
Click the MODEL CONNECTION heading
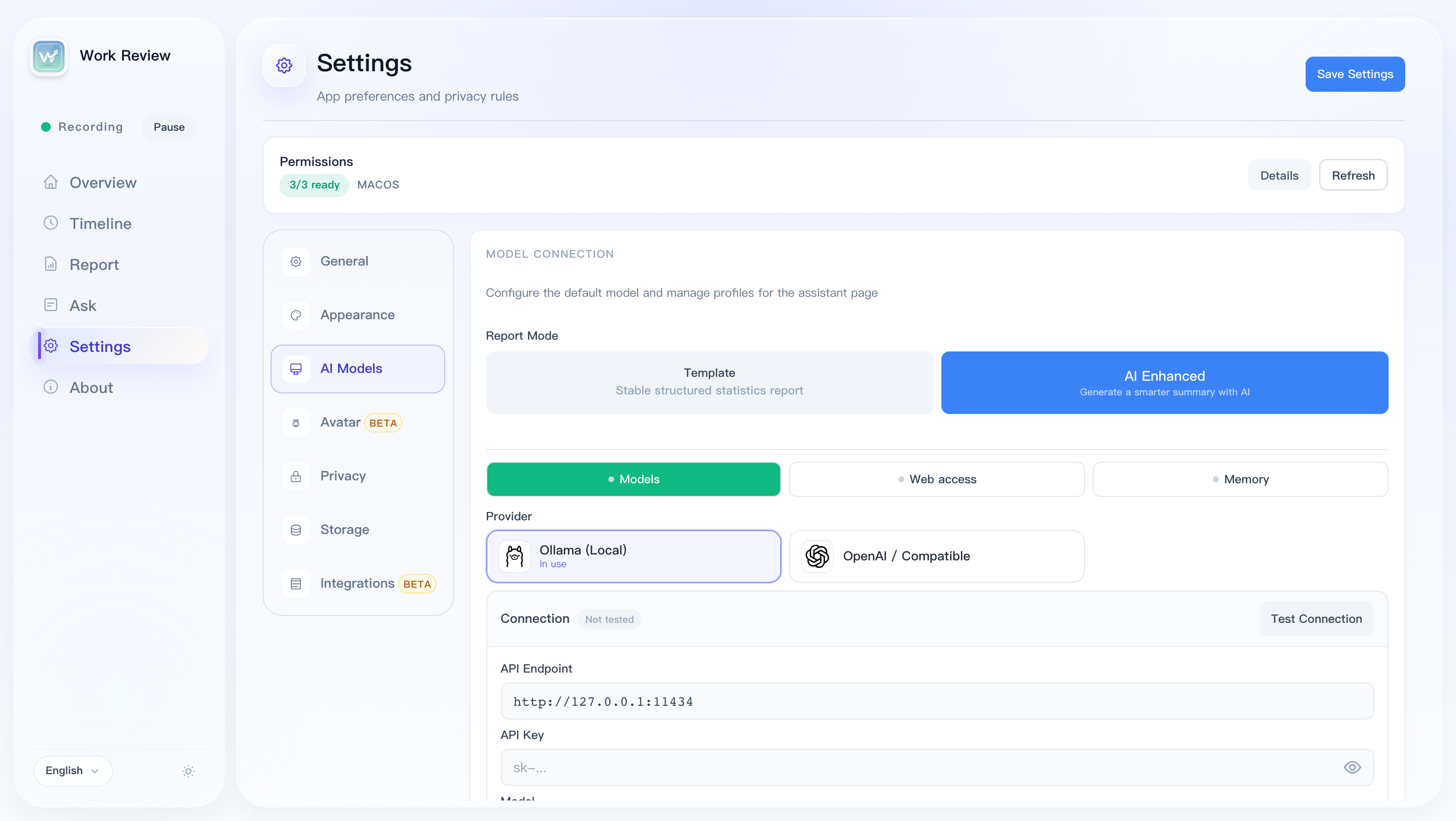click(x=550, y=254)
